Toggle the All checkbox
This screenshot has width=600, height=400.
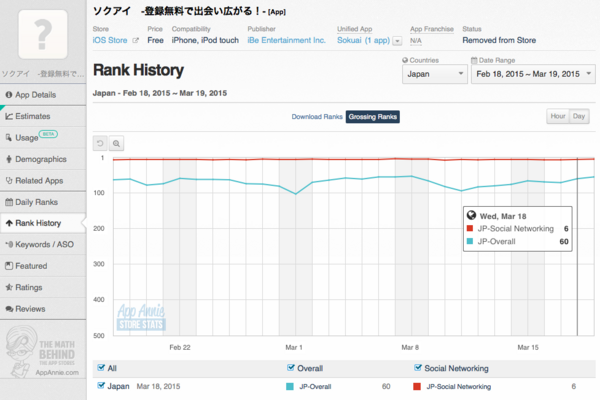pos(101,368)
